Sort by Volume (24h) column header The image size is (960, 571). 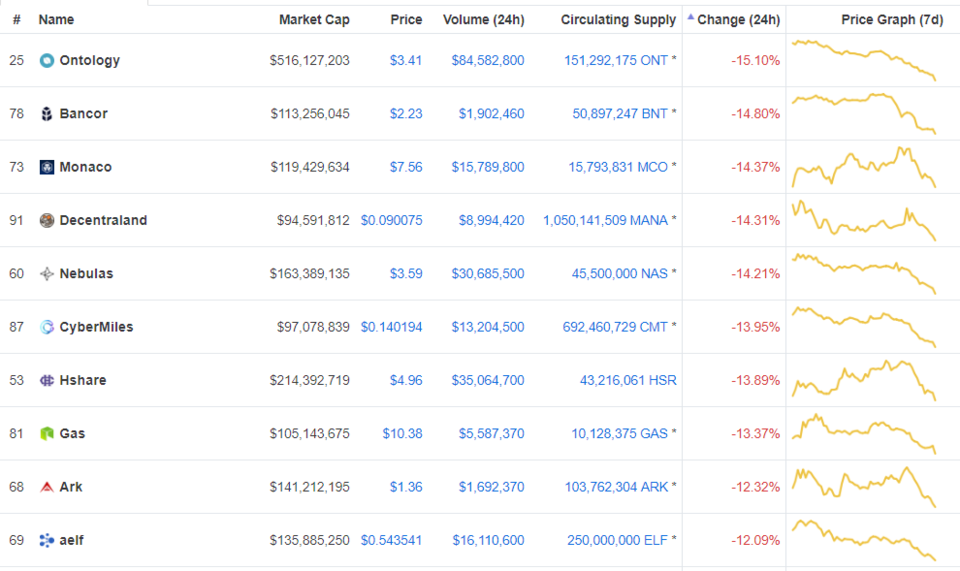(x=484, y=20)
